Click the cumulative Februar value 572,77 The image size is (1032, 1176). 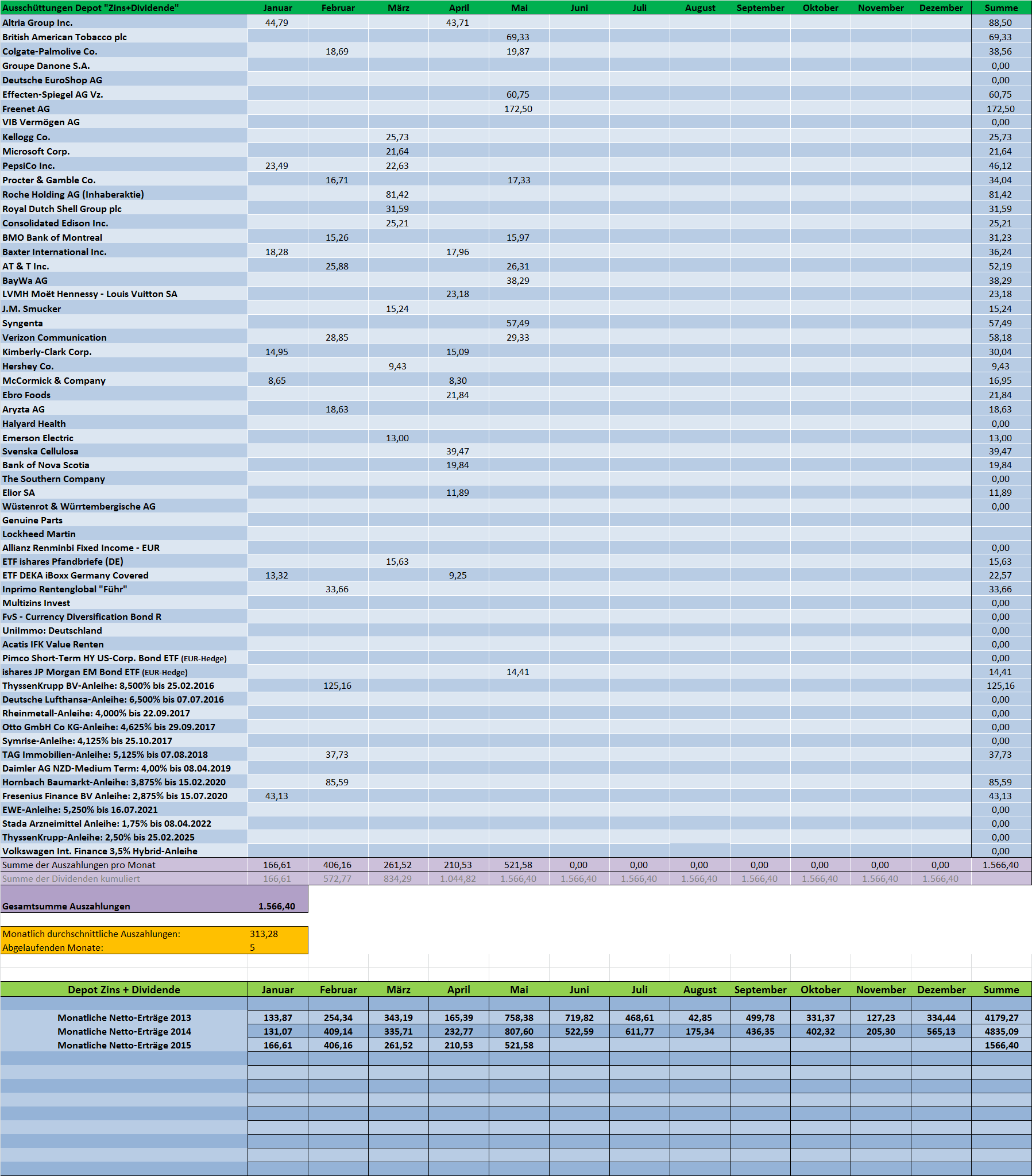(337, 880)
